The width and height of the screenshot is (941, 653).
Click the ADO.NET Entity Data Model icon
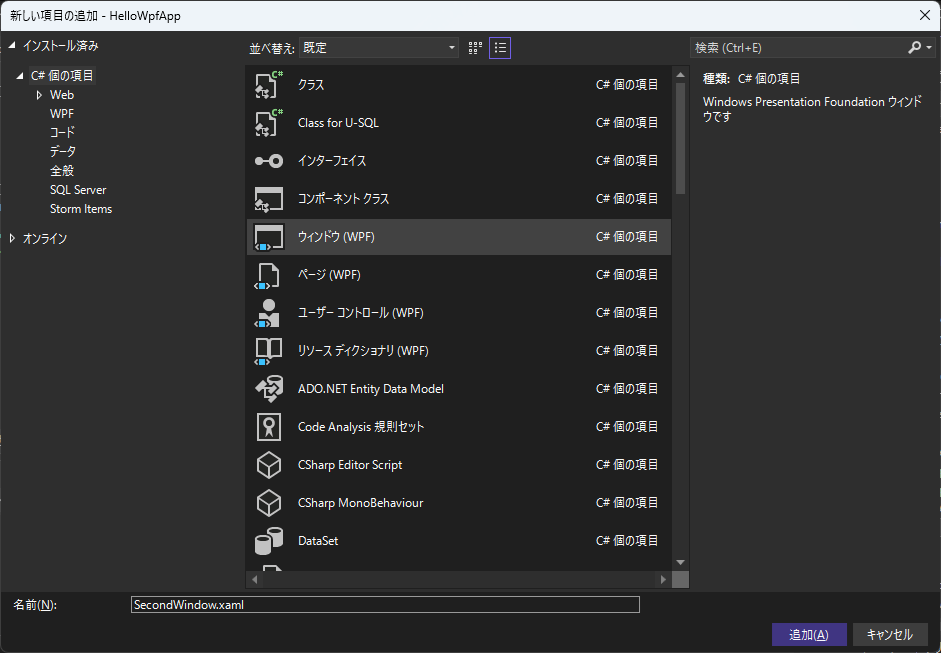269,389
